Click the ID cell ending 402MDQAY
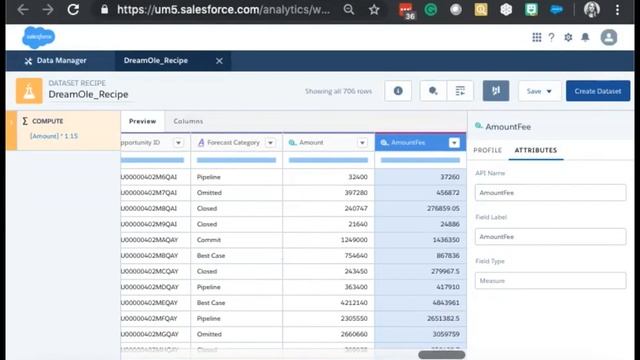This screenshot has height=360, width=640. [156, 287]
